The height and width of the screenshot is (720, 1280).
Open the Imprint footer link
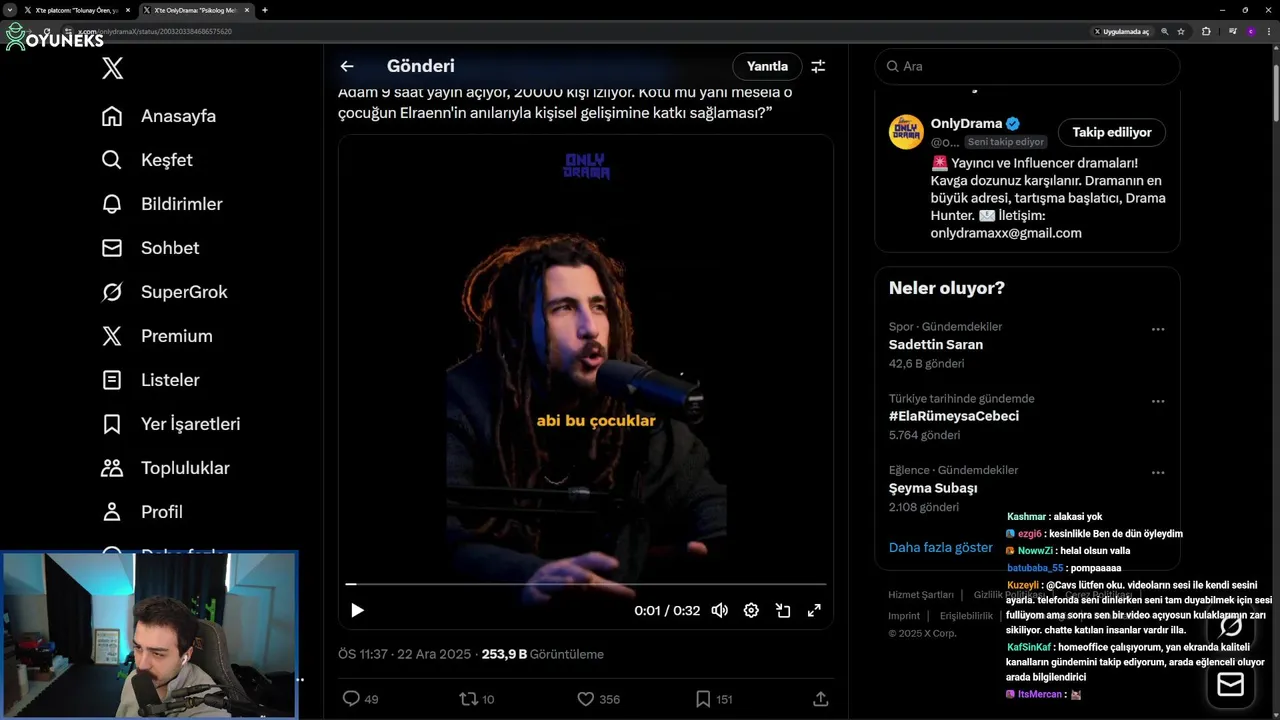[904, 616]
